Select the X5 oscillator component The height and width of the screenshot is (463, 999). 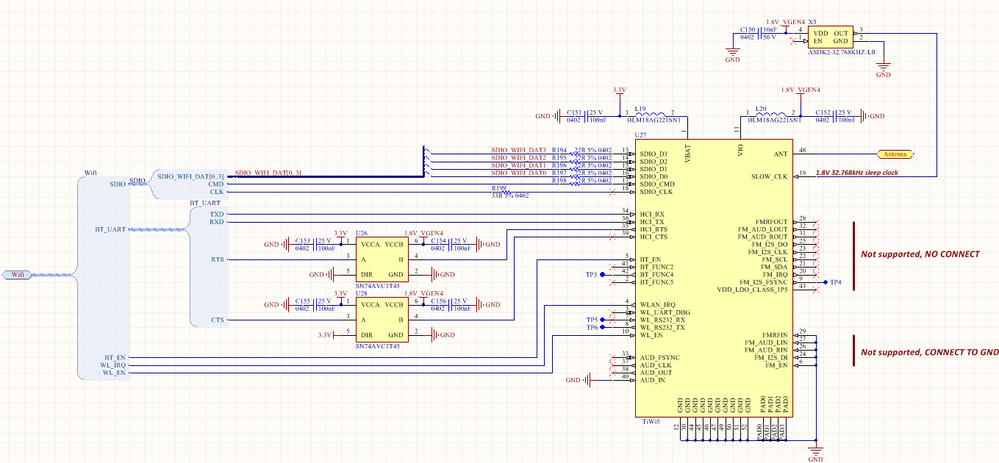pos(831,38)
